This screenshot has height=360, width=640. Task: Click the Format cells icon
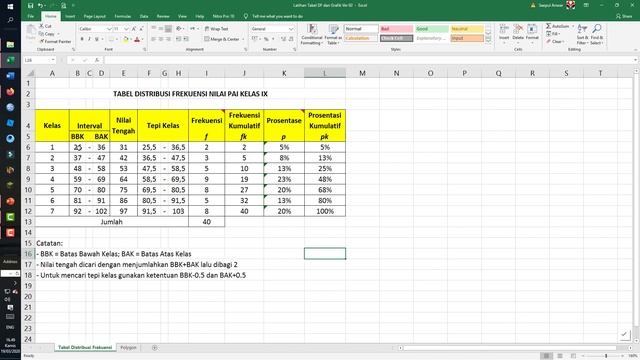[x=532, y=32]
